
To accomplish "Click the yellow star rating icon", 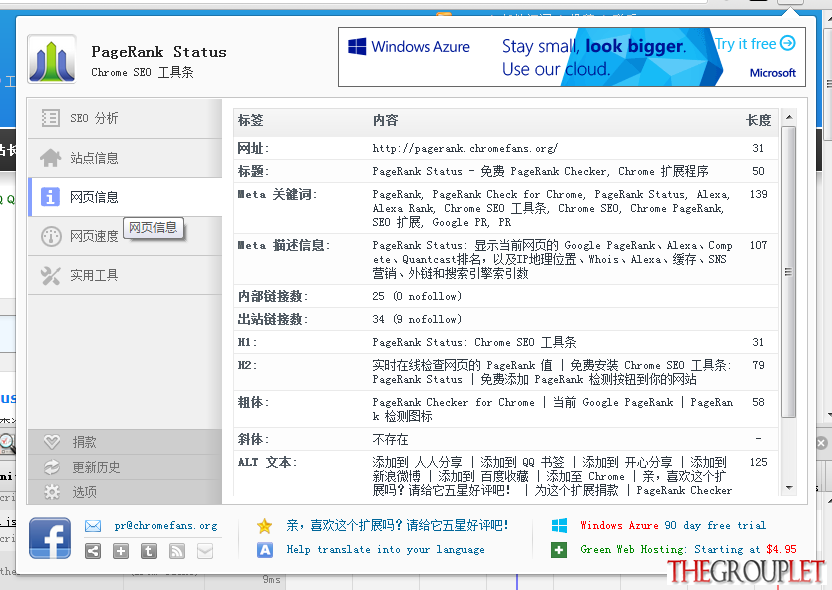I will tap(264, 526).
